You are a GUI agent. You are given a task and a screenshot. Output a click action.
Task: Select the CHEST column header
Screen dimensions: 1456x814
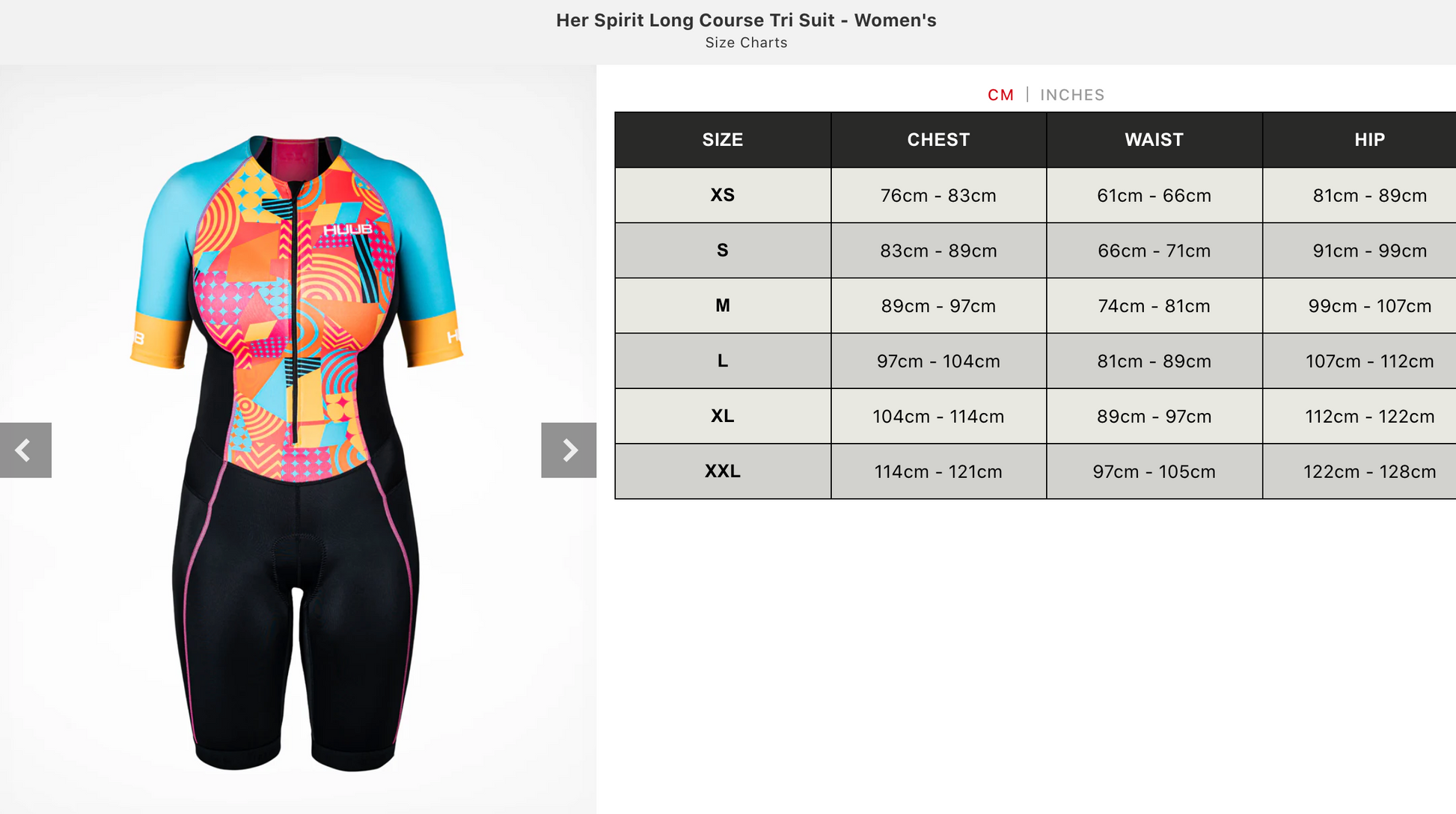pos(938,140)
